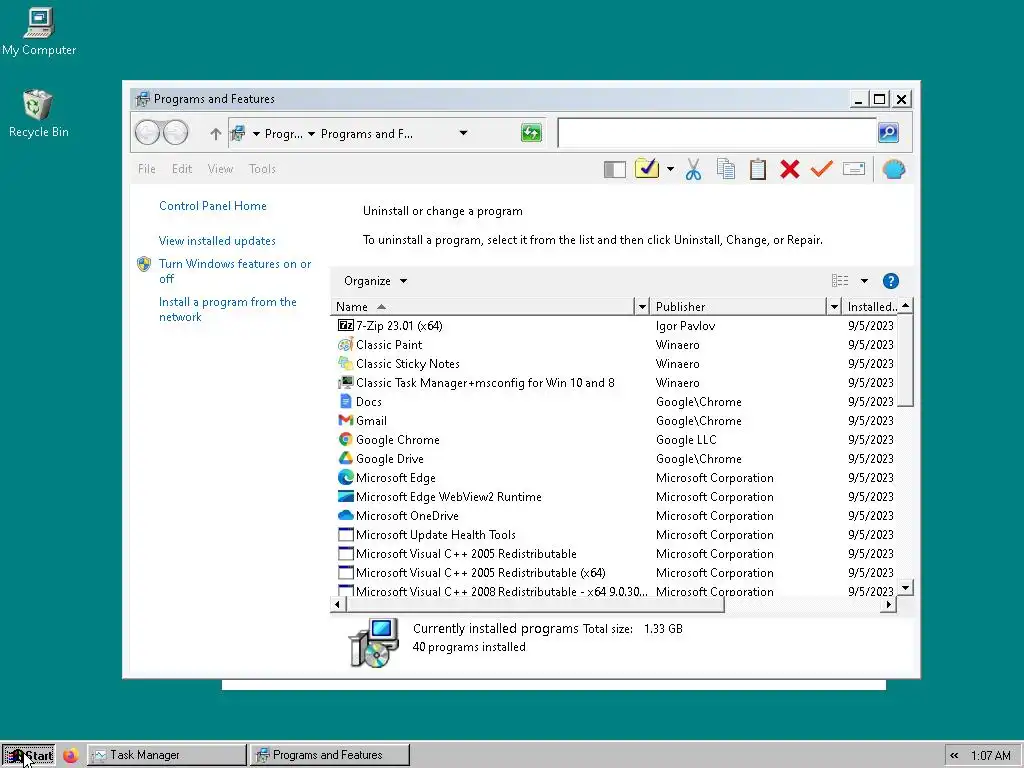
Task: Open the File menu
Action: click(x=147, y=169)
